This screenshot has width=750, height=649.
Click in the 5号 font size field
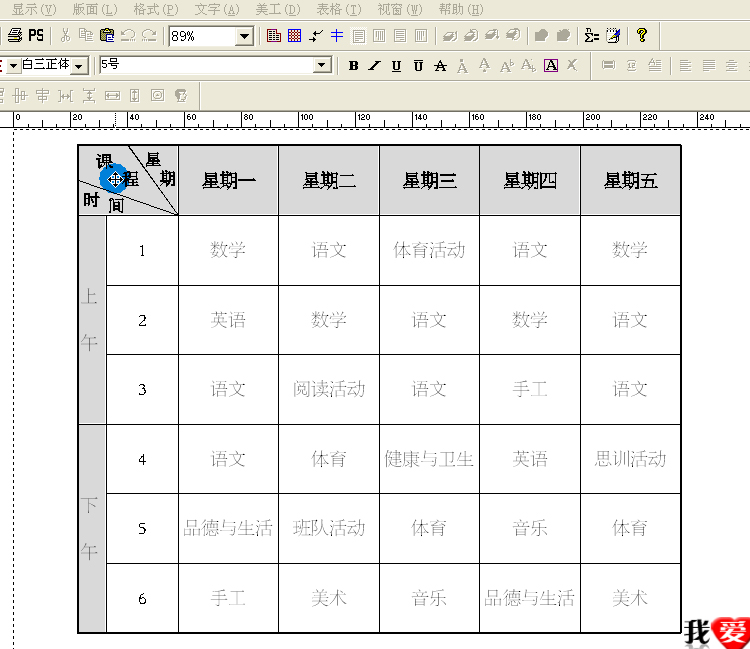207,65
